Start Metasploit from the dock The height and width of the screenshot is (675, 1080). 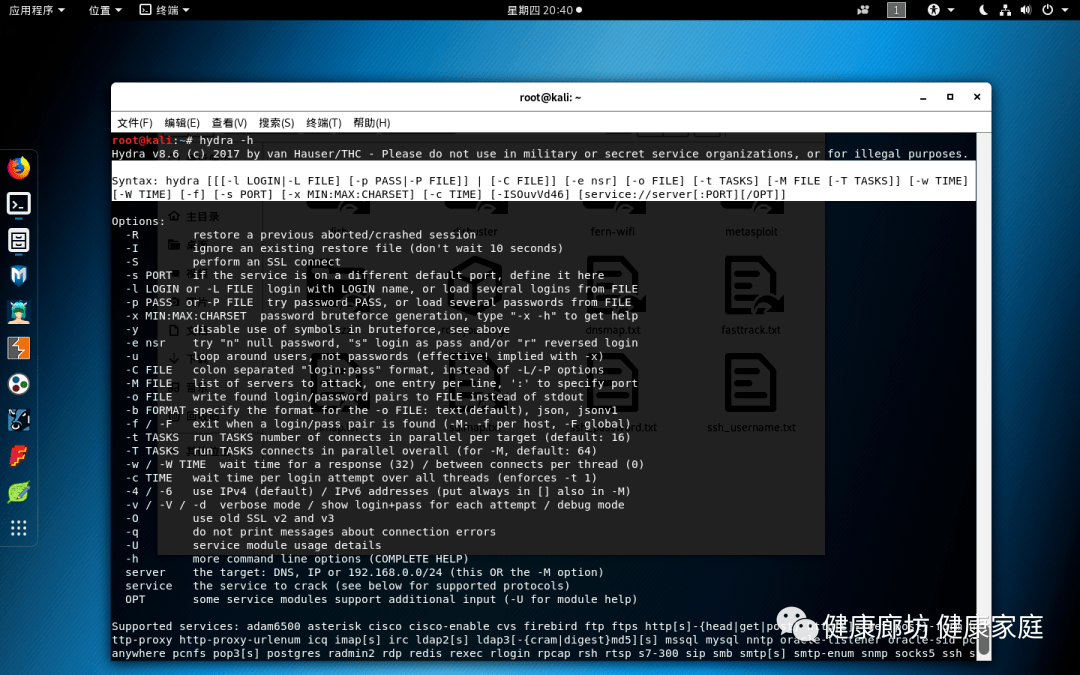(x=19, y=276)
